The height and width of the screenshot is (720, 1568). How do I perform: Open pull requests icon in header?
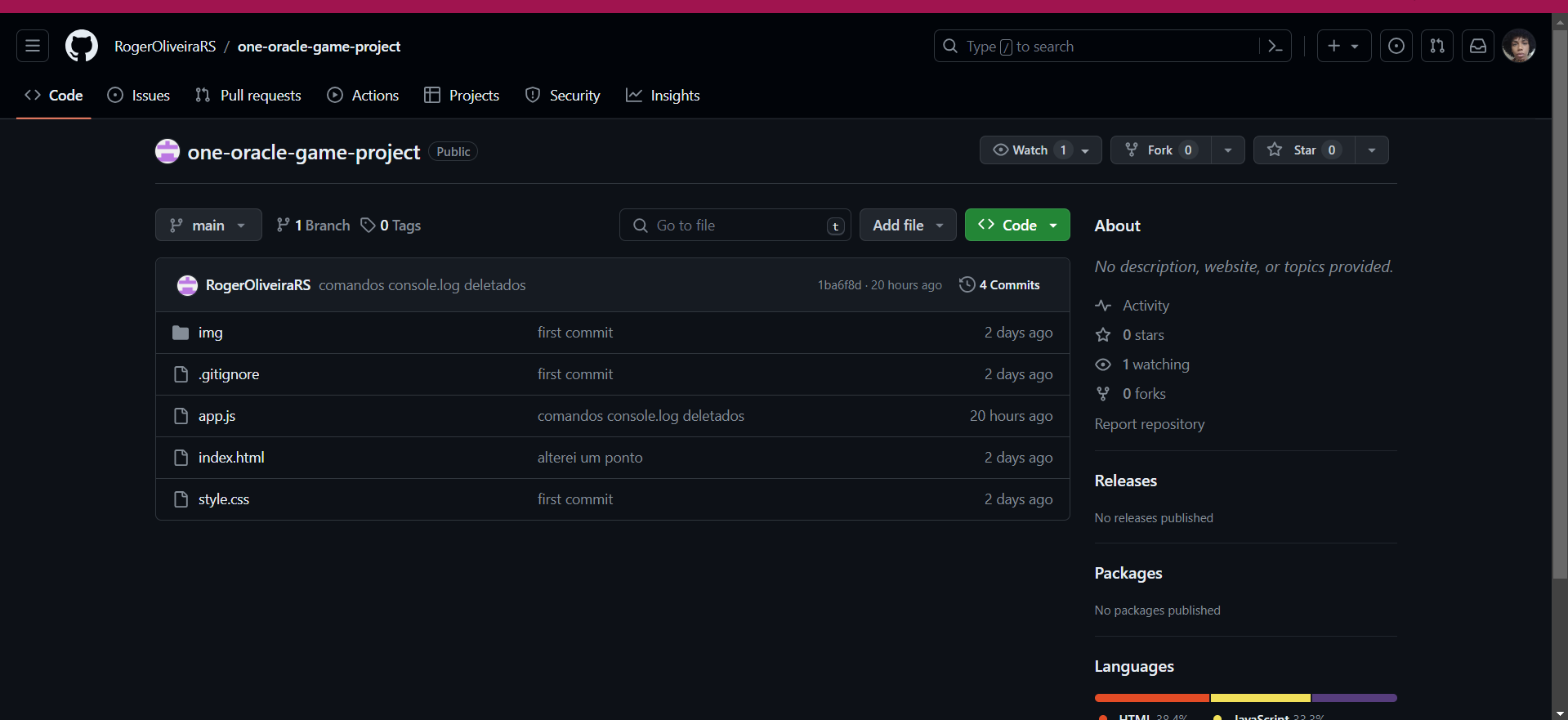click(x=1437, y=46)
